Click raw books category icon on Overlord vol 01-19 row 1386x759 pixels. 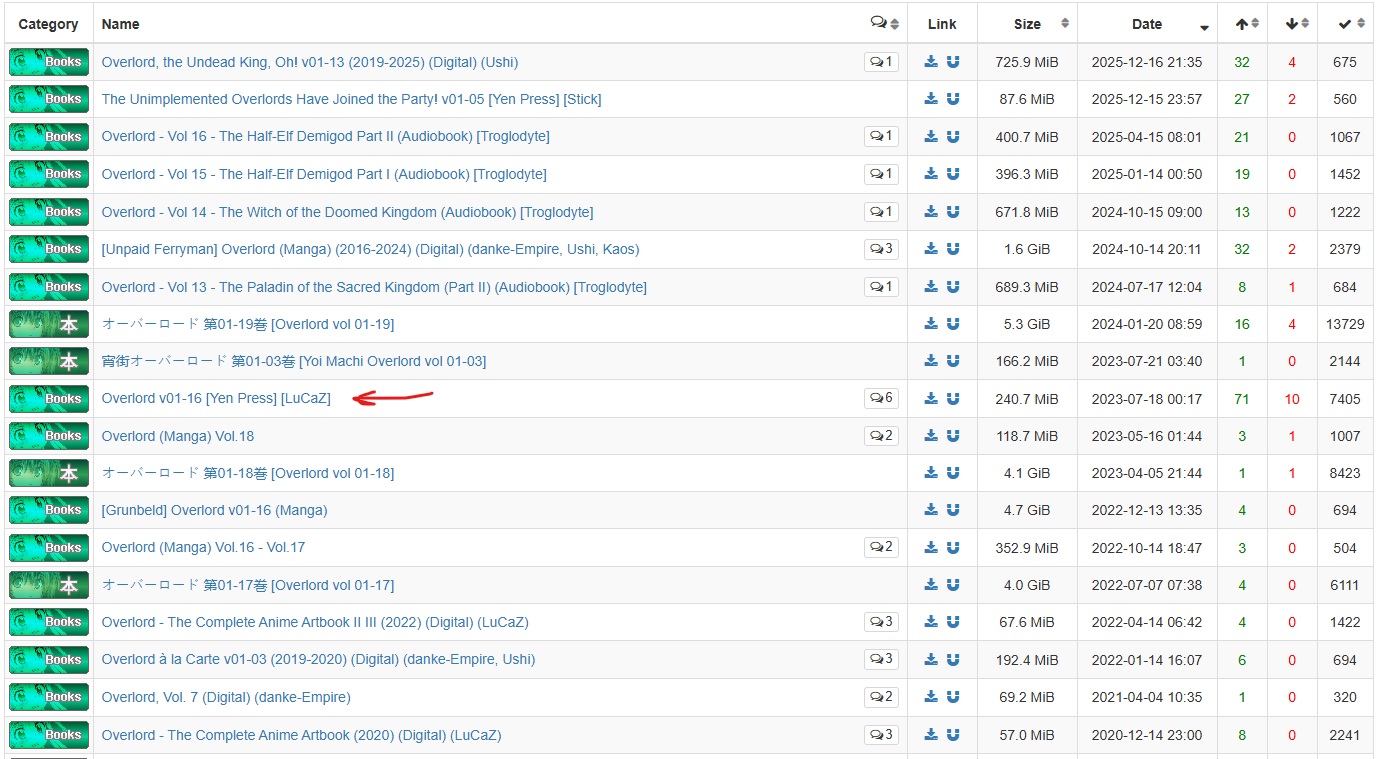point(49,324)
